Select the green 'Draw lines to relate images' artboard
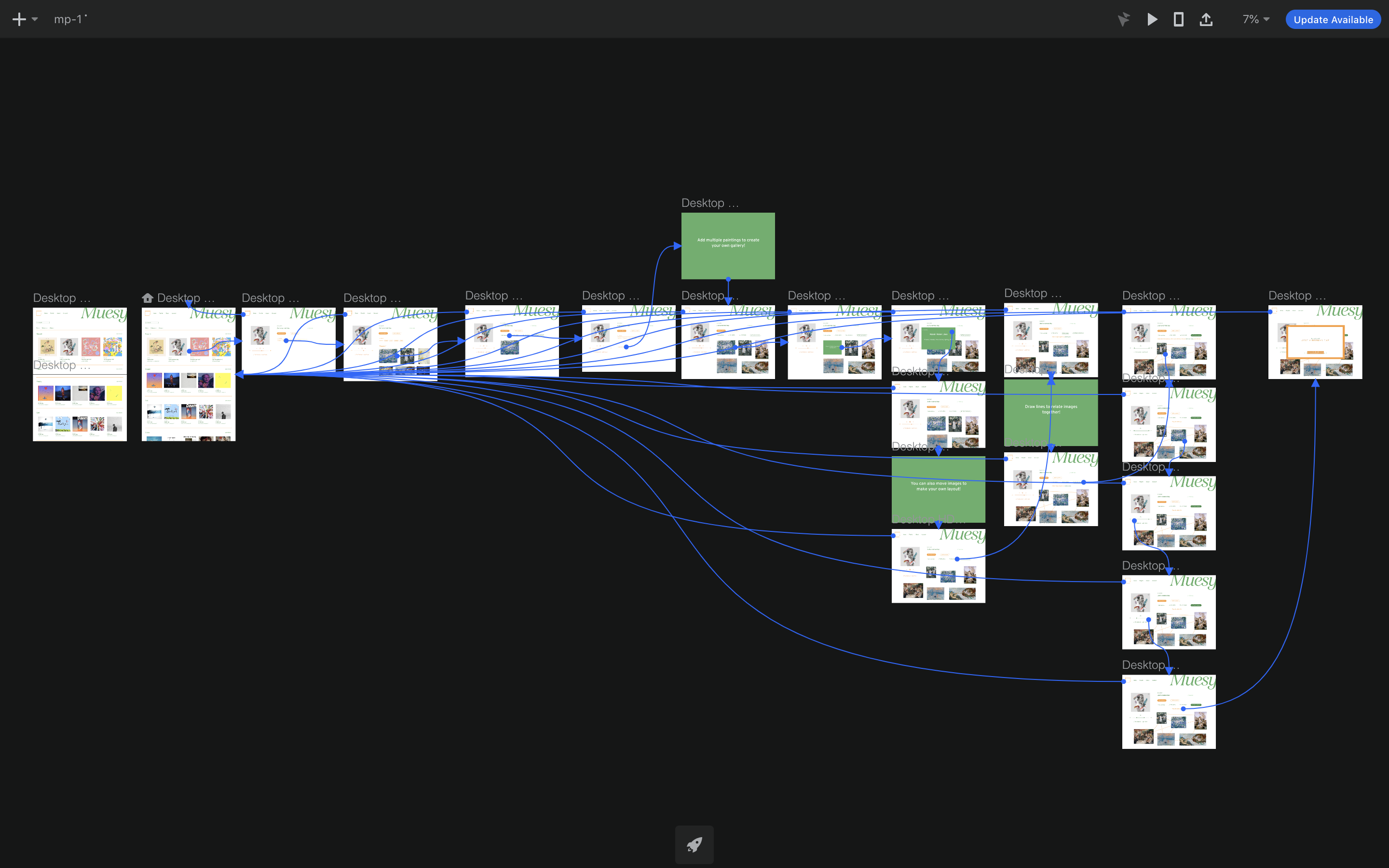Screen dimensions: 1389x868 coord(1051,412)
